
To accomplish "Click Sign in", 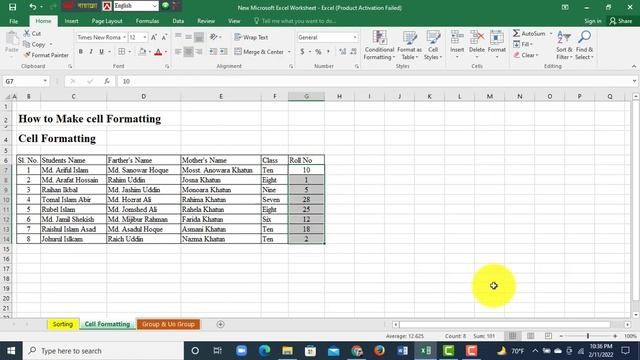I will (x=593, y=21).
